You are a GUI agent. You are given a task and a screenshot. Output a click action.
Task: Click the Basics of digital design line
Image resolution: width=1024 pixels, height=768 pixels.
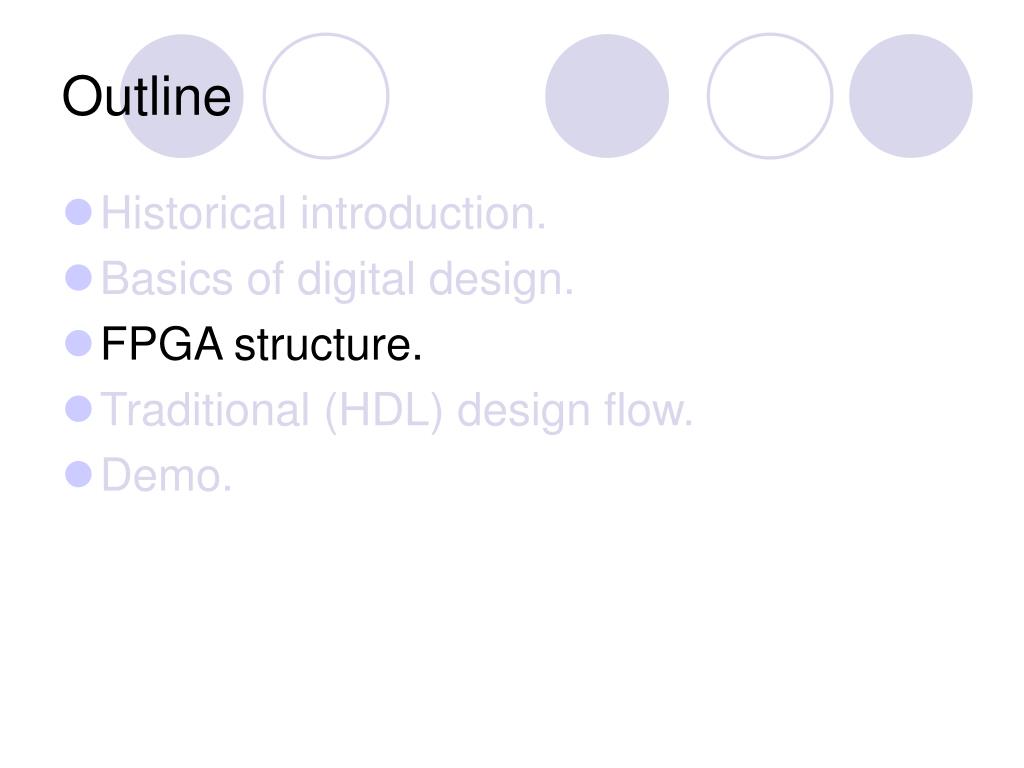coord(338,280)
